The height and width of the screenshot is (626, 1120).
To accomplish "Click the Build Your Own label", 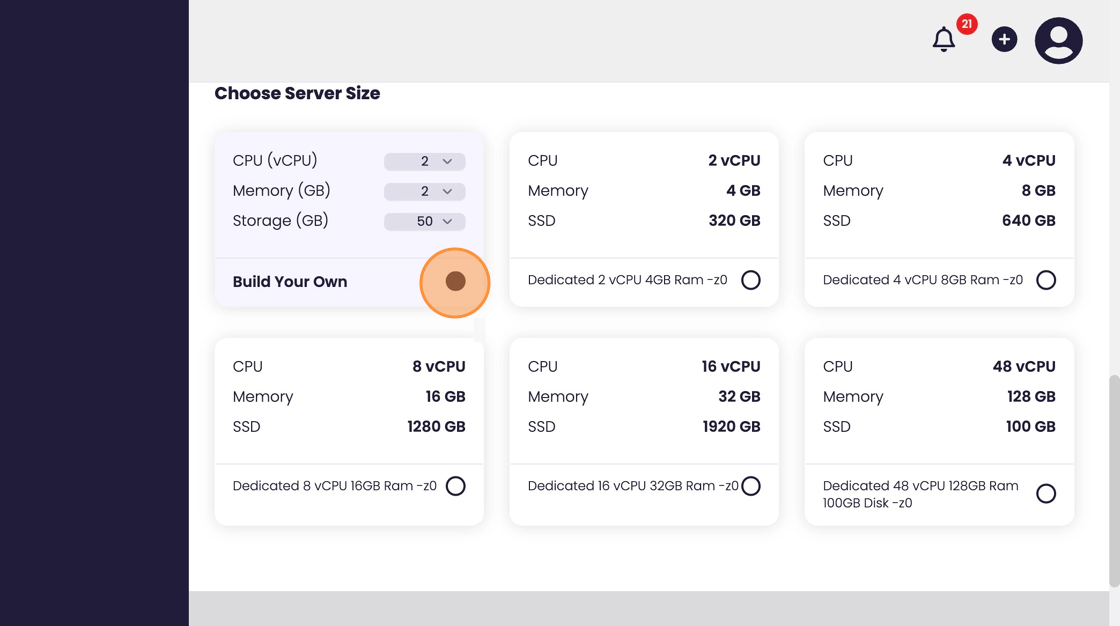I will (x=290, y=282).
